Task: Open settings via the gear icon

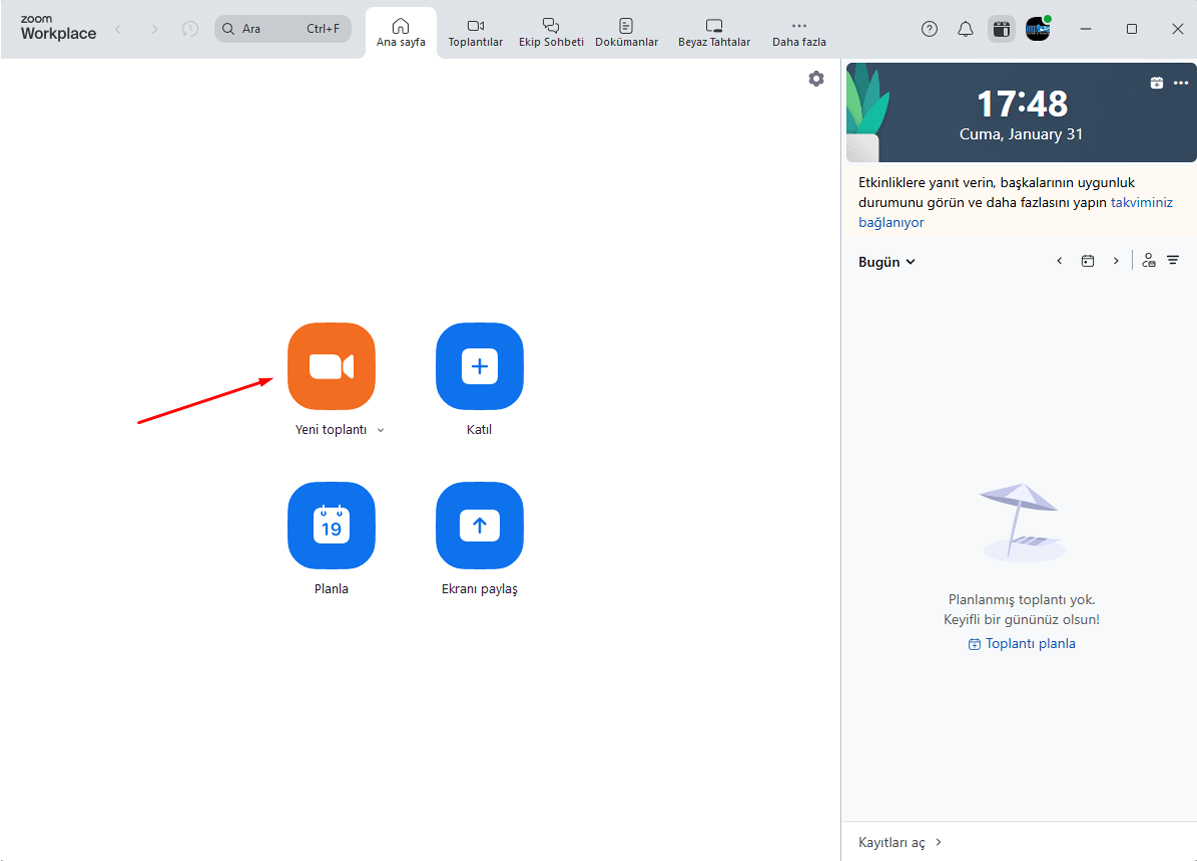Action: 816,79
